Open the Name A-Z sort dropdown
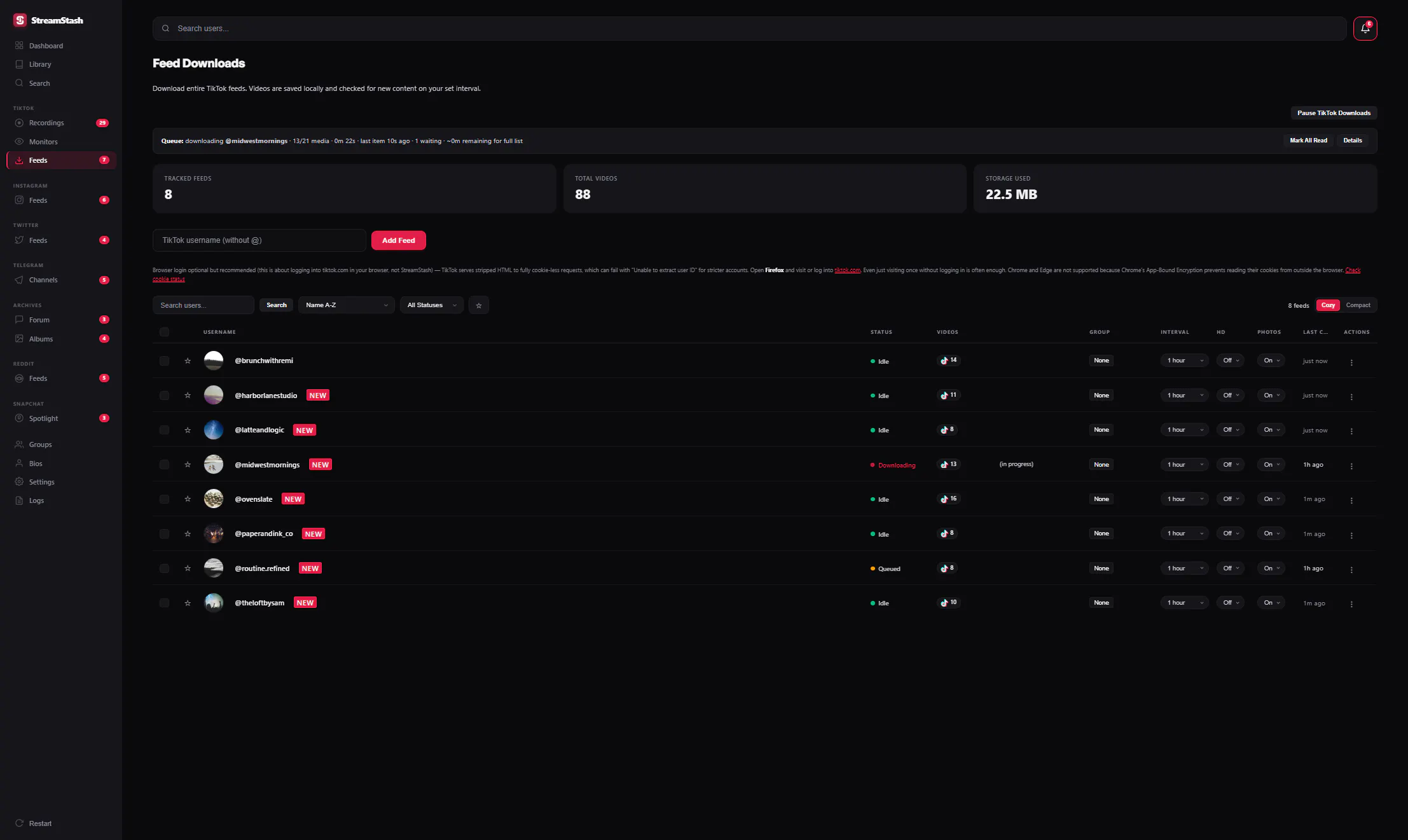 tap(347, 305)
